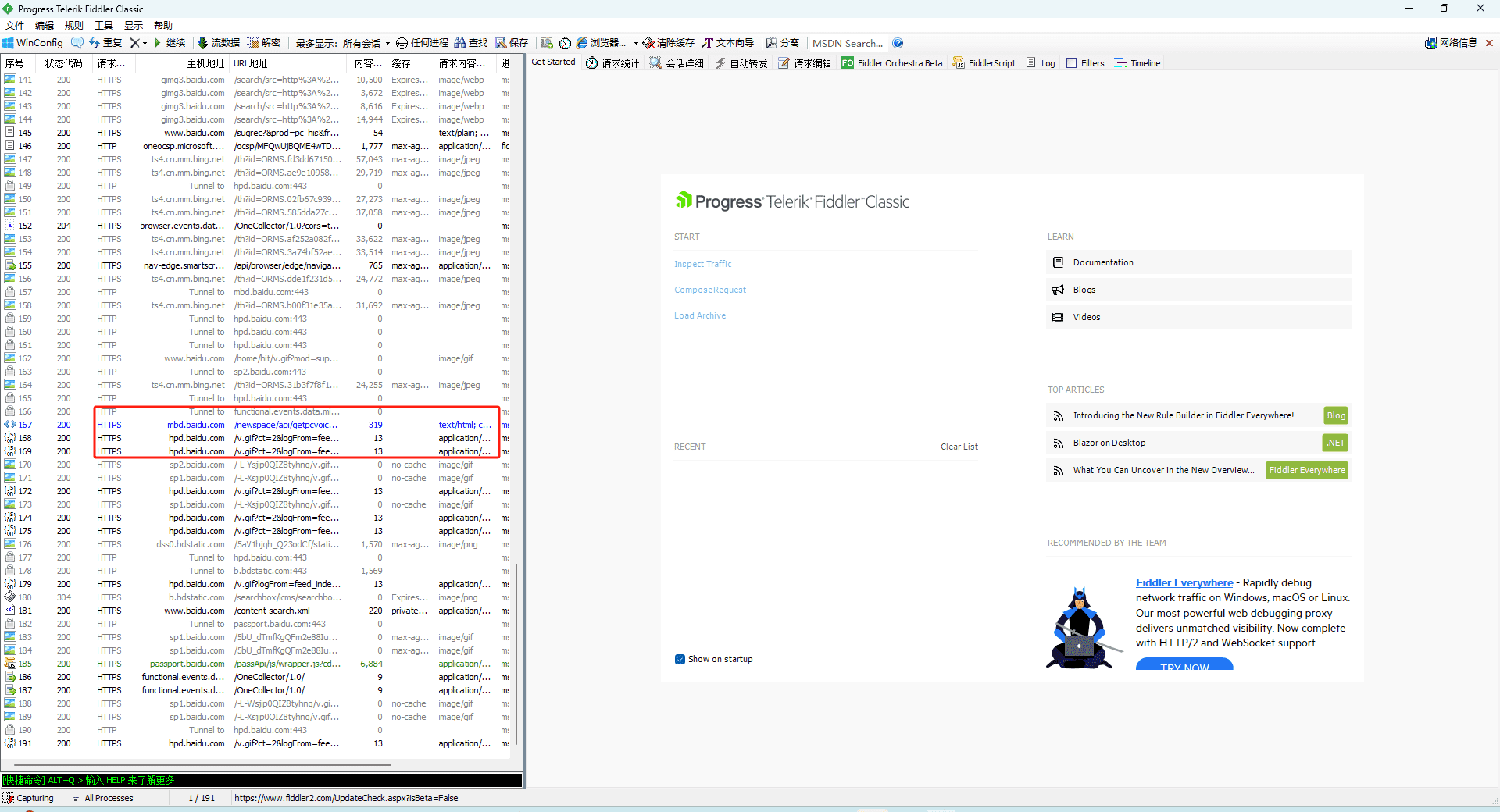Sort by 状态代码 column header
Viewport: 1500px width, 812px height.
(x=63, y=63)
